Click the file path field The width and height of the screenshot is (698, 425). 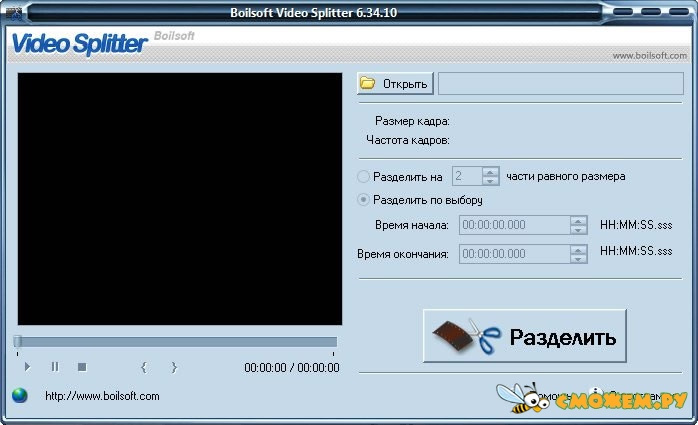(x=561, y=84)
